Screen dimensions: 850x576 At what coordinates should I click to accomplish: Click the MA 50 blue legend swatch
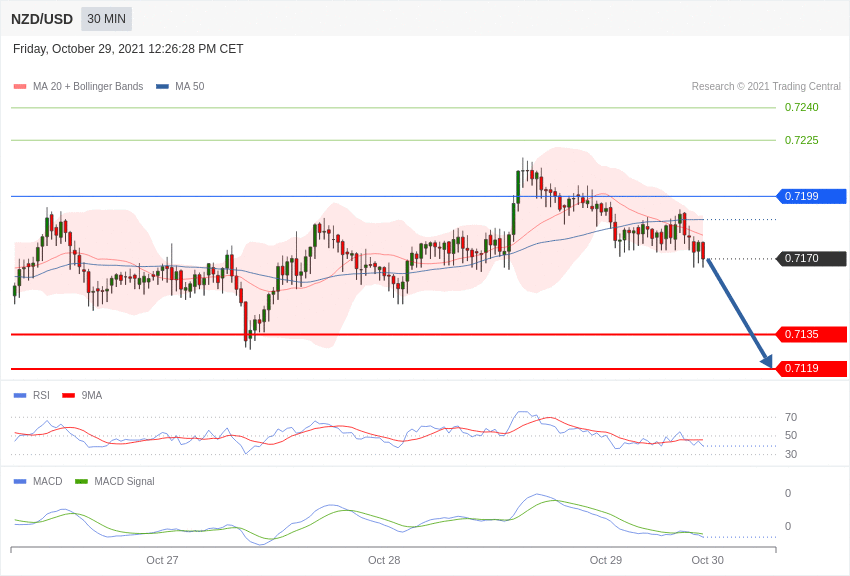click(162, 87)
